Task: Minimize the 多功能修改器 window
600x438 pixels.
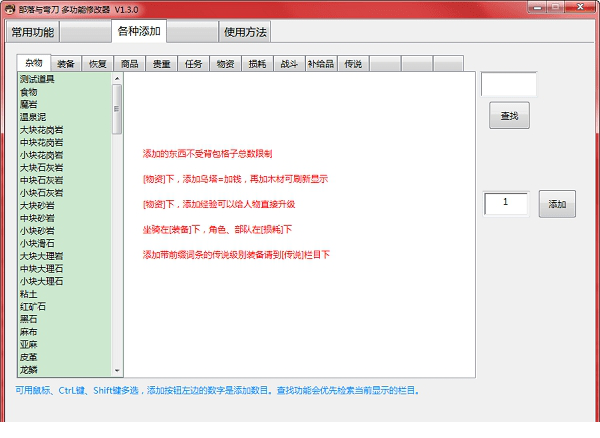Action: [x=537, y=7]
